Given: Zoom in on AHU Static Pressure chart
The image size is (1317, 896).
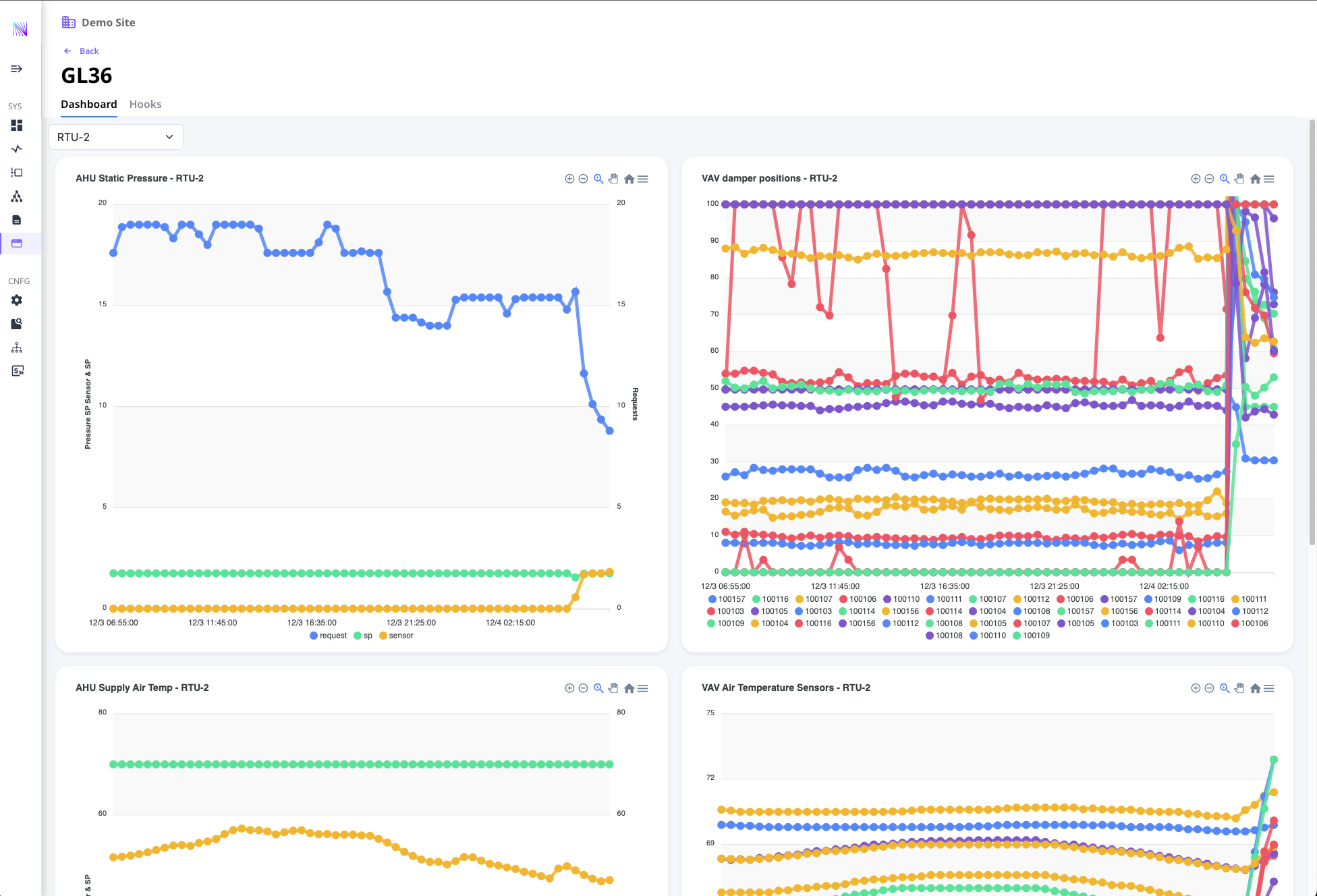Looking at the screenshot, I should click(x=569, y=179).
